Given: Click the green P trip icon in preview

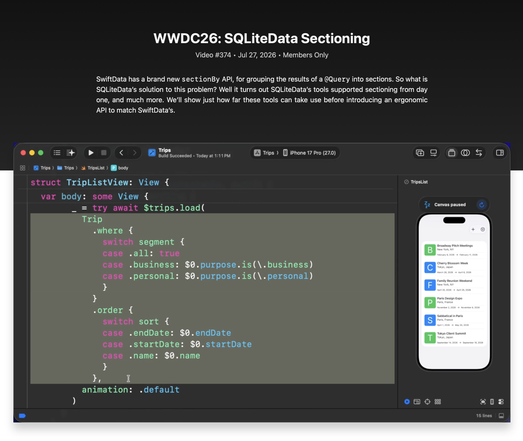Looking at the screenshot, I should click(x=430, y=303).
